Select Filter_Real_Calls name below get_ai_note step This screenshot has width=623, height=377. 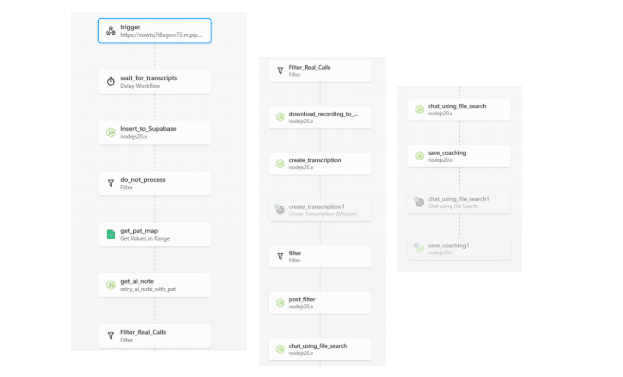click(143, 332)
